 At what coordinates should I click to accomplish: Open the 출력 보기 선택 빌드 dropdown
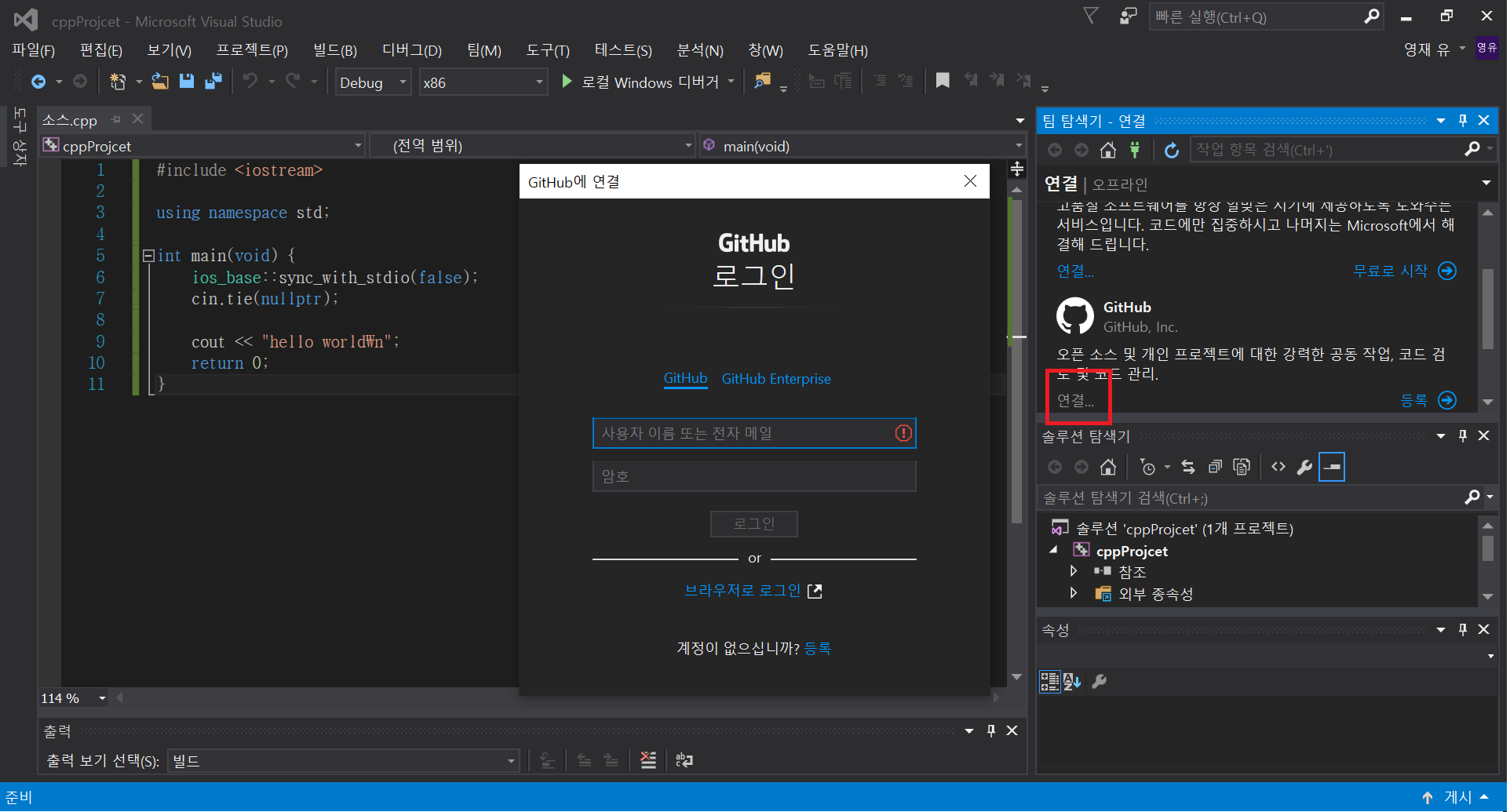(511, 761)
